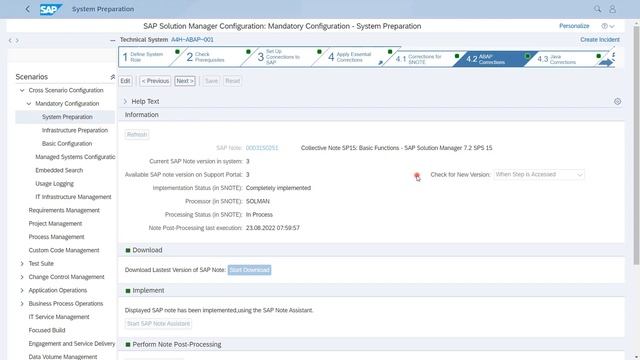The width and height of the screenshot is (640, 360).
Task: Open dropdown arrow next to help icon
Action: (x=612, y=27)
